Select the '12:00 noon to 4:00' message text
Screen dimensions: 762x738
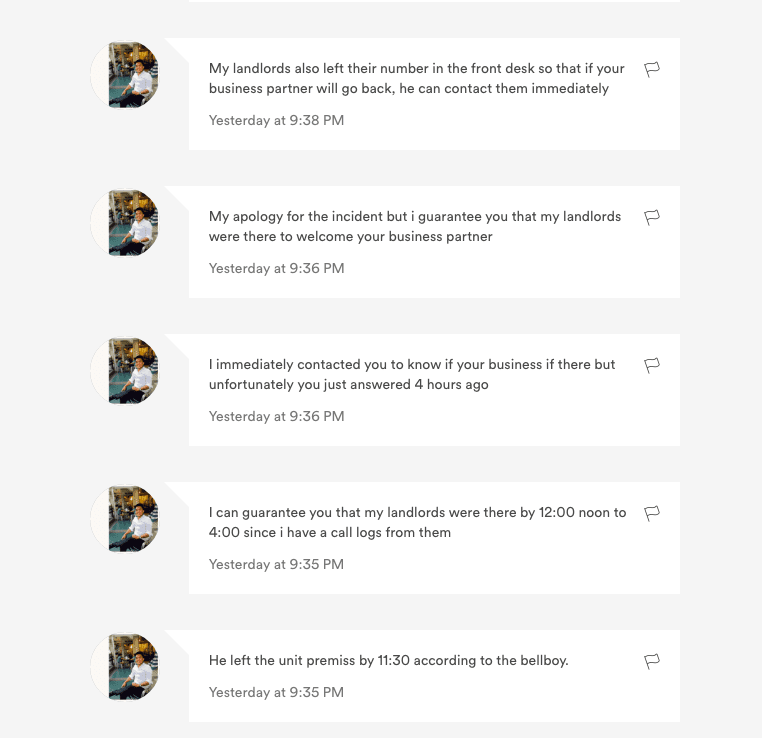[x=417, y=523]
